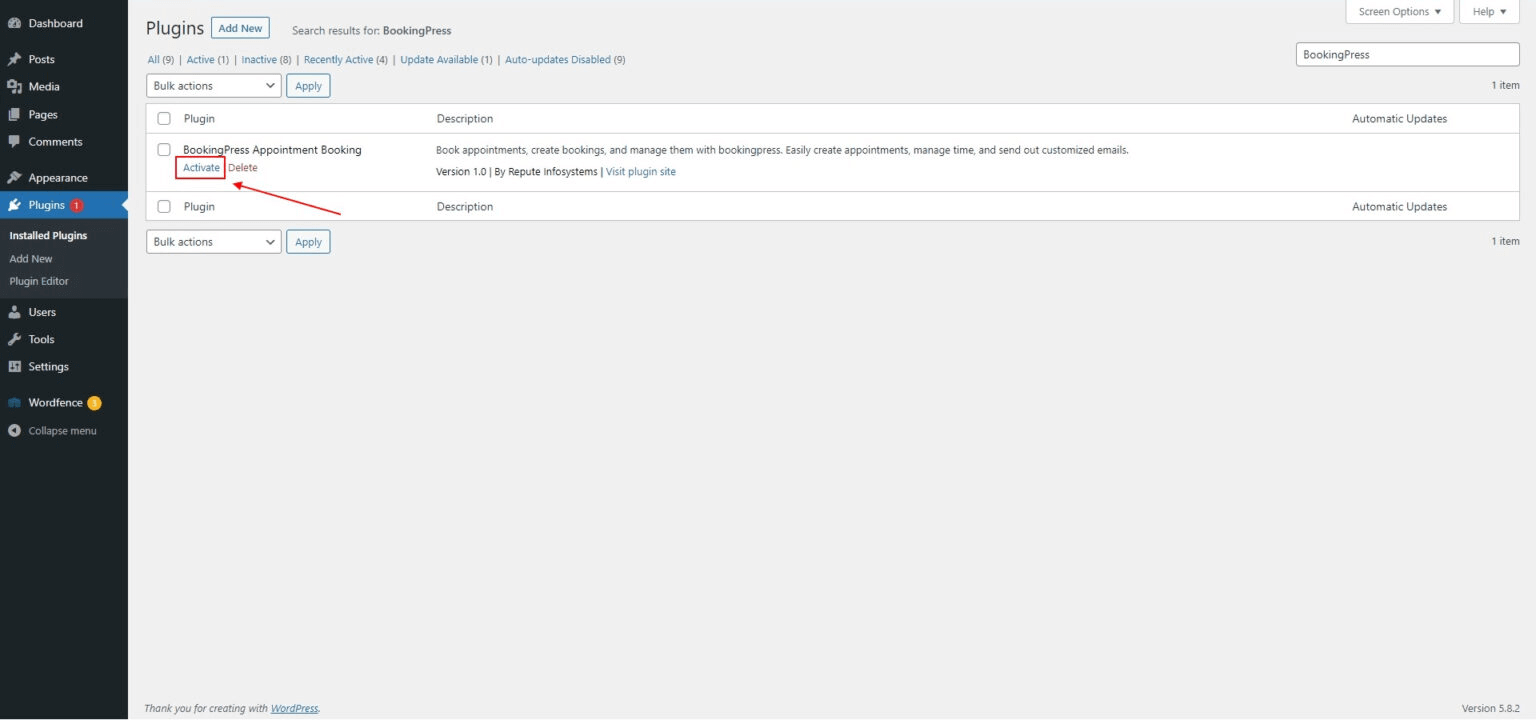Viewport: 1536px width, 720px height.
Task: Click the Plugins plug icon
Action: 14,205
